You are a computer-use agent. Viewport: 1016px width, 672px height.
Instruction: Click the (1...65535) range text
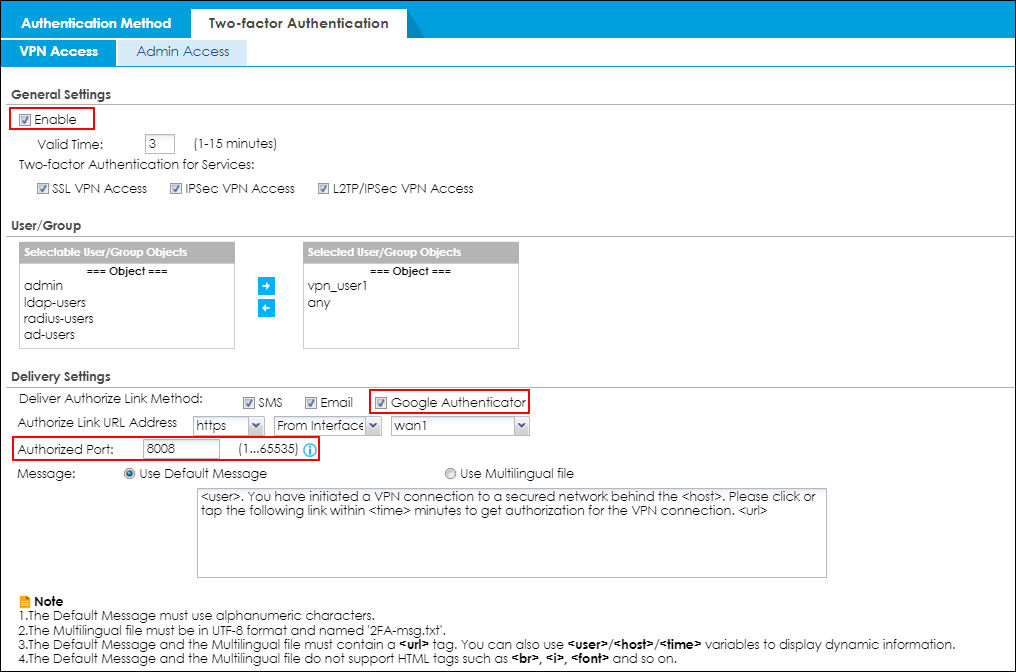pos(268,449)
